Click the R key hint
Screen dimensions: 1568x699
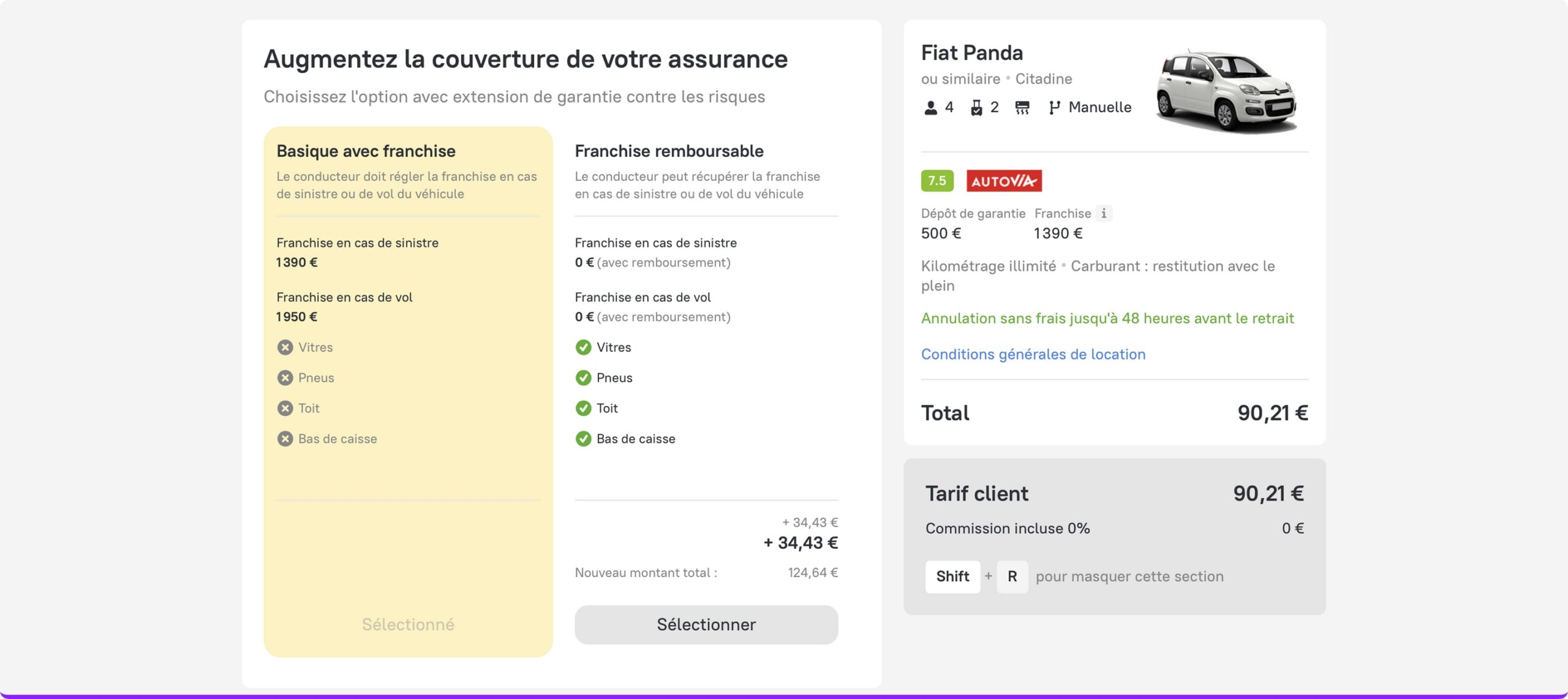tap(1012, 576)
